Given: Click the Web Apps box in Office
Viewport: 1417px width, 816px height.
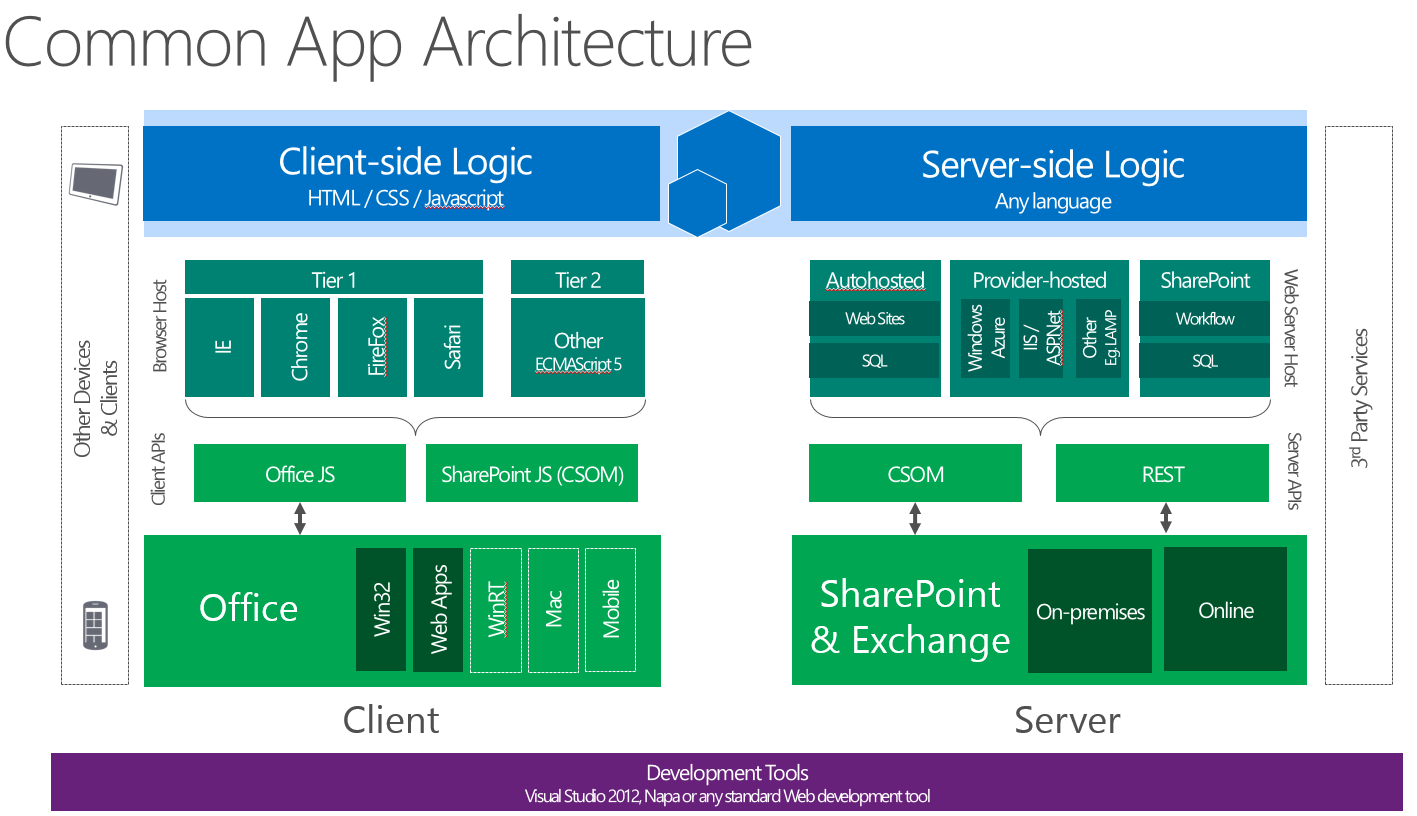Looking at the screenshot, I should tap(438, 609).
